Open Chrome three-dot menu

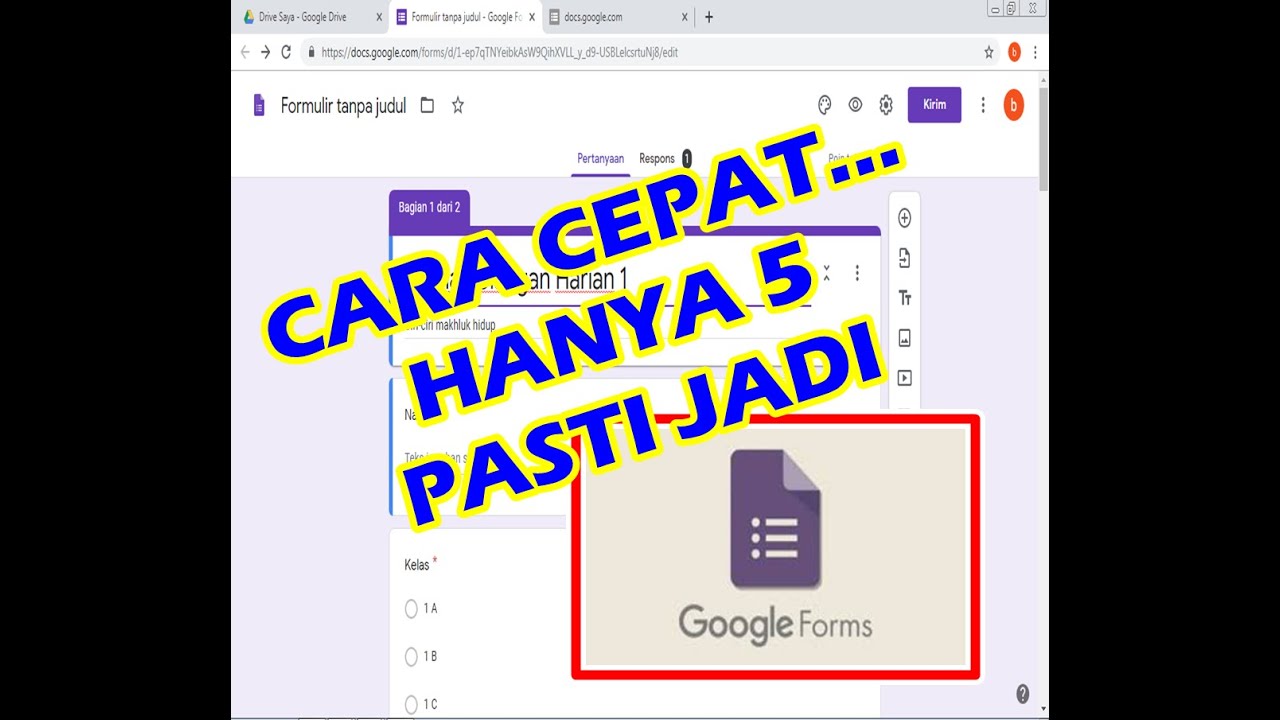coord(1035,52)
